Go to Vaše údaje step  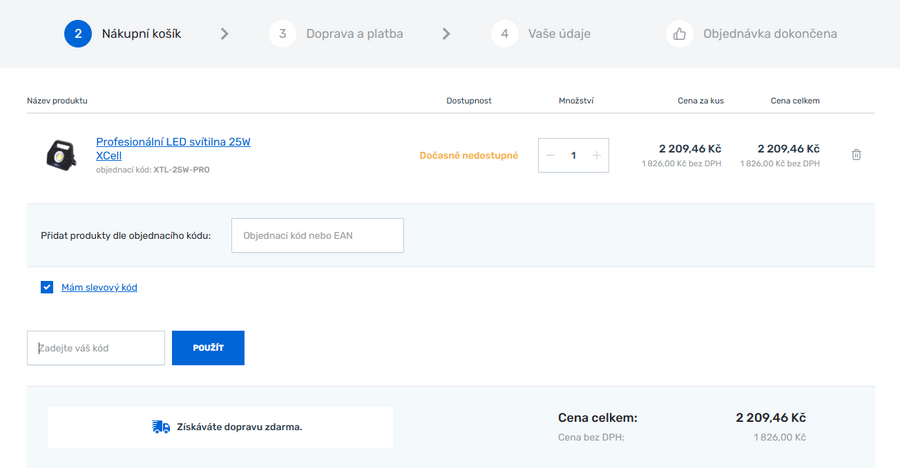pyautogui.click(x=559, y=34)
